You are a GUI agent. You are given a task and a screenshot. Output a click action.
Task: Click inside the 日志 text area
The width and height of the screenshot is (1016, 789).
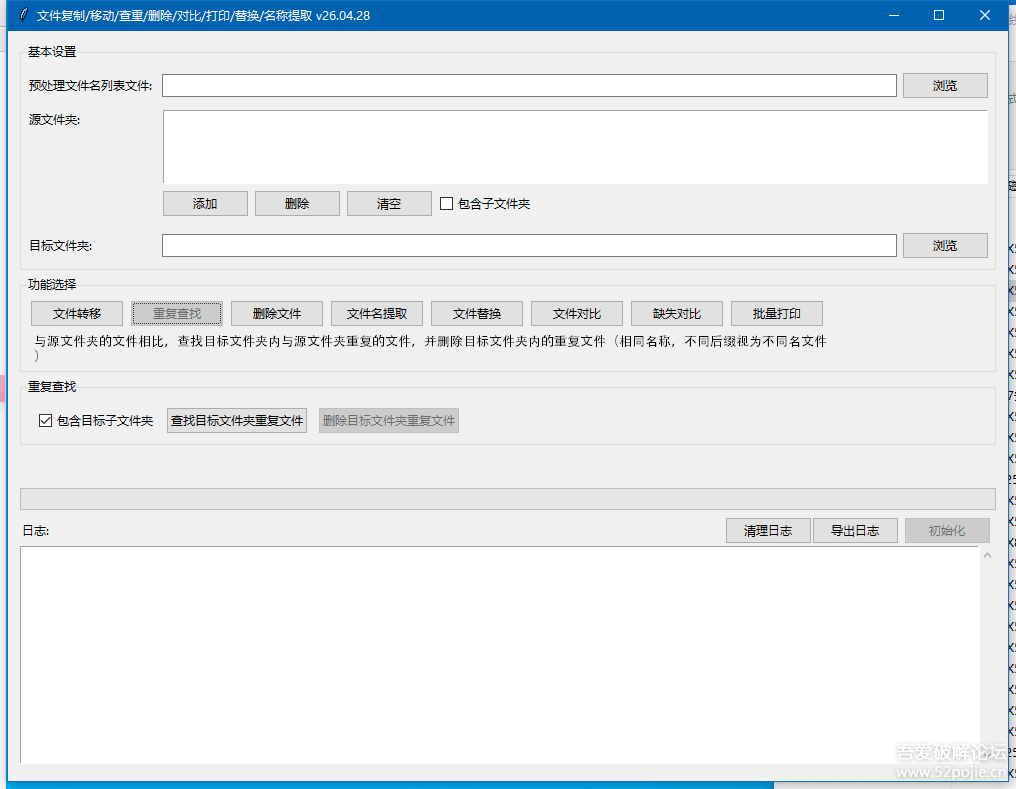coord(499,654)
